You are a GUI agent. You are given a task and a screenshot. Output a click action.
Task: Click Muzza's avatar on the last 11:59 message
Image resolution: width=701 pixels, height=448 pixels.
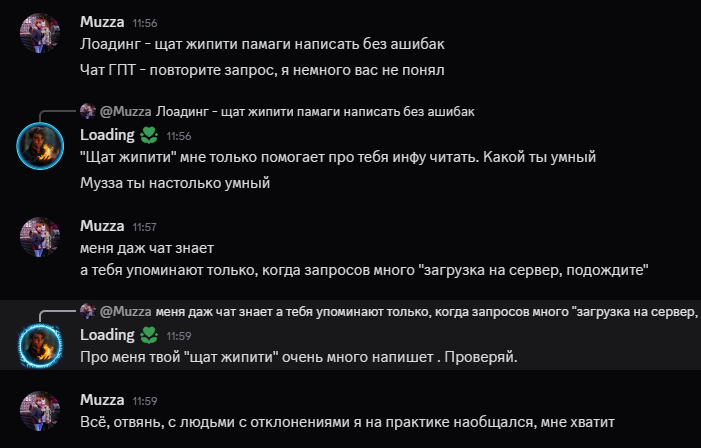coord(40,411)
